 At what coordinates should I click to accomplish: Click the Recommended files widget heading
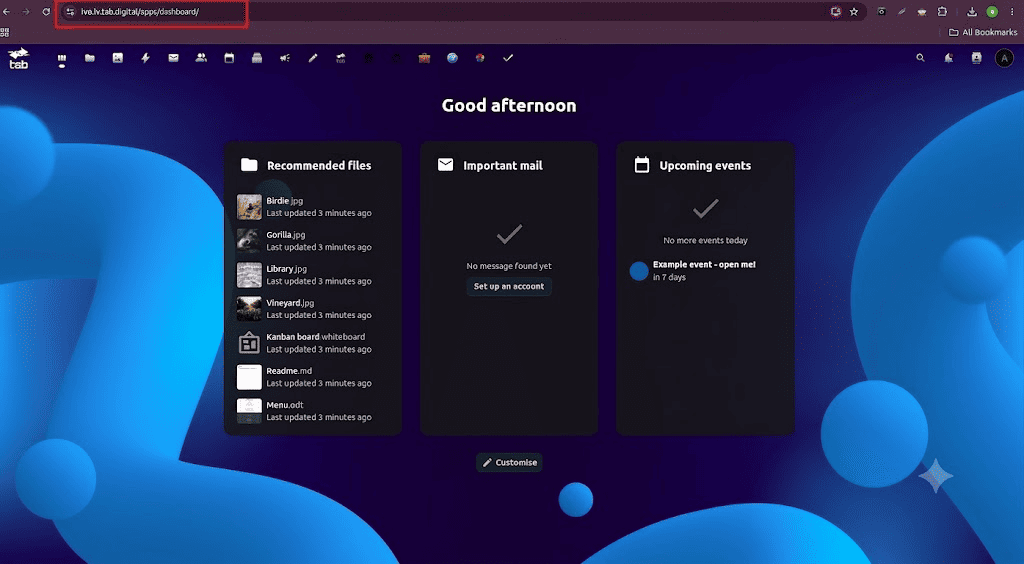tap(319, 166)
